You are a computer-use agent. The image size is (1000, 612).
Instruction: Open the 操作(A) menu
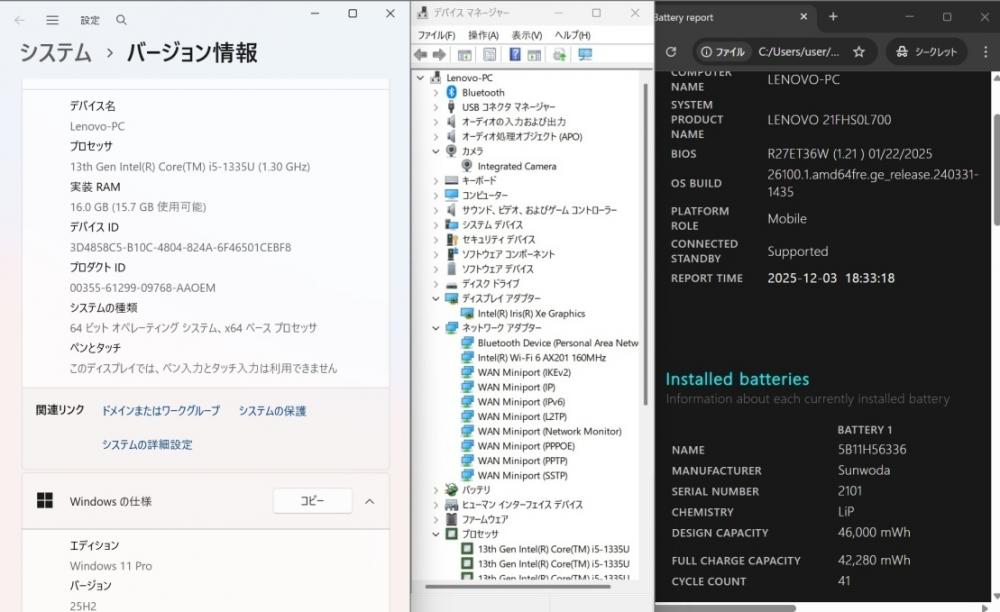(483, 35)
